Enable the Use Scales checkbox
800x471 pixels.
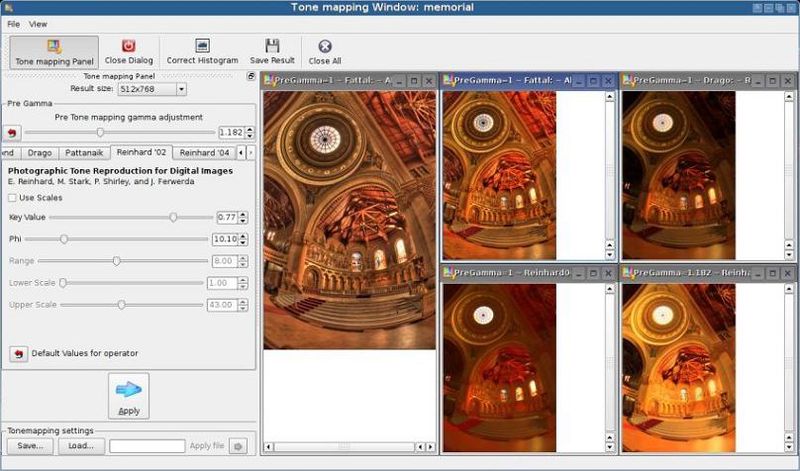pos(13,198)
